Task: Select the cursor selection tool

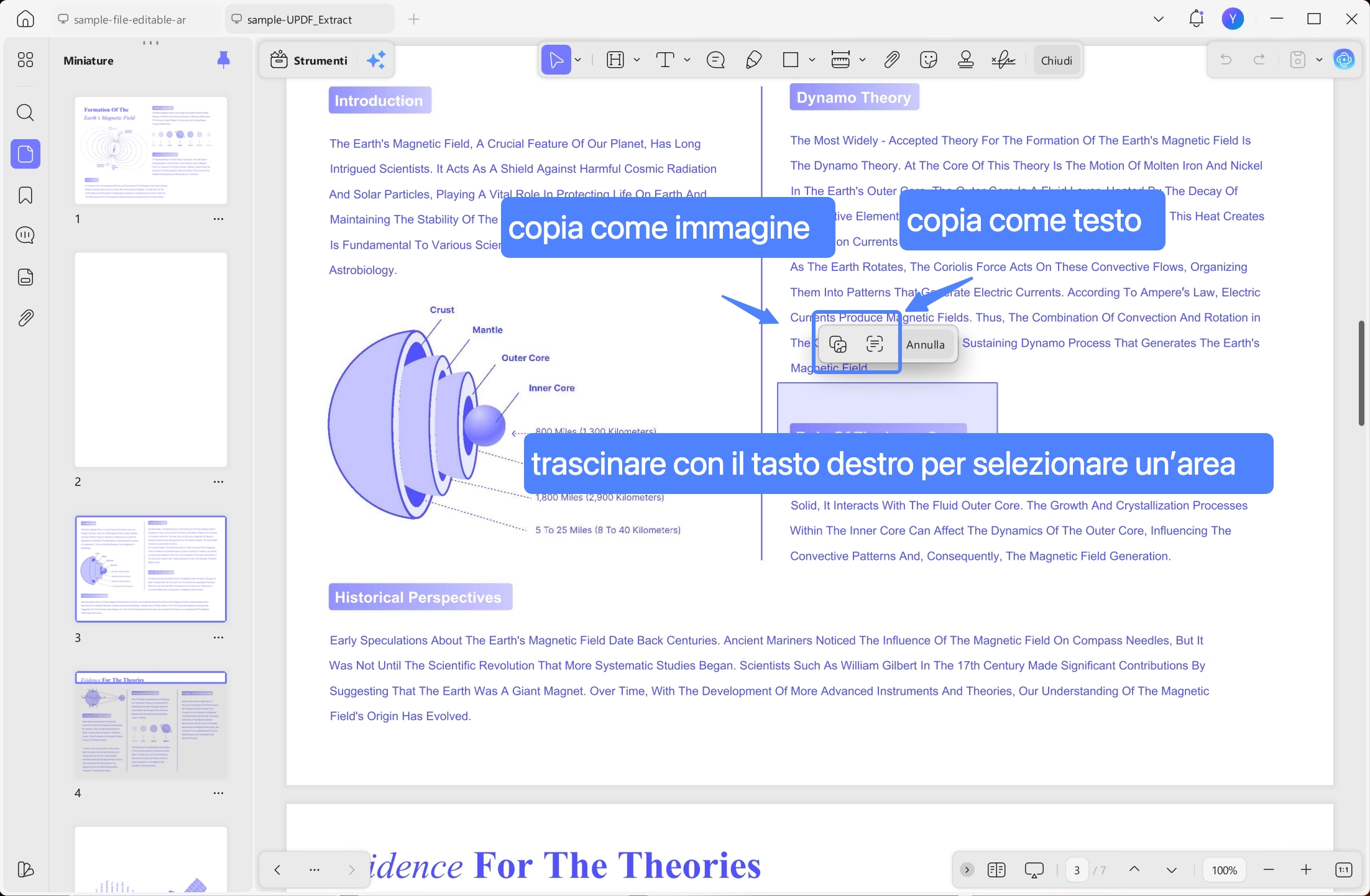Action: coord(556,60)
